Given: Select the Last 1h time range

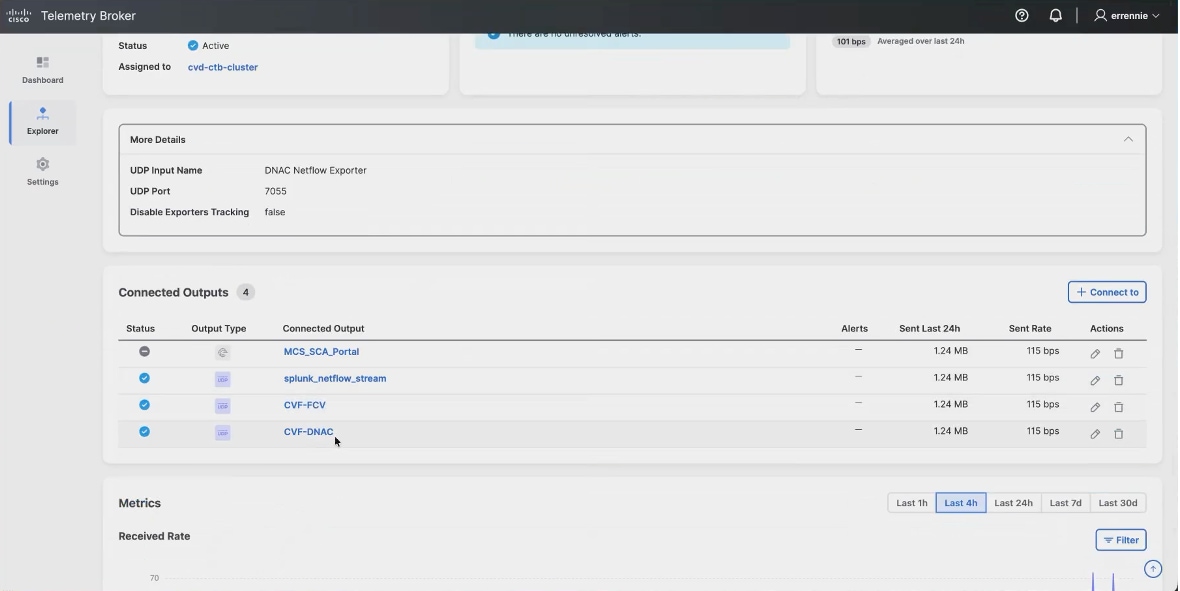Looking at the screenshot, I should click(911, 503).
